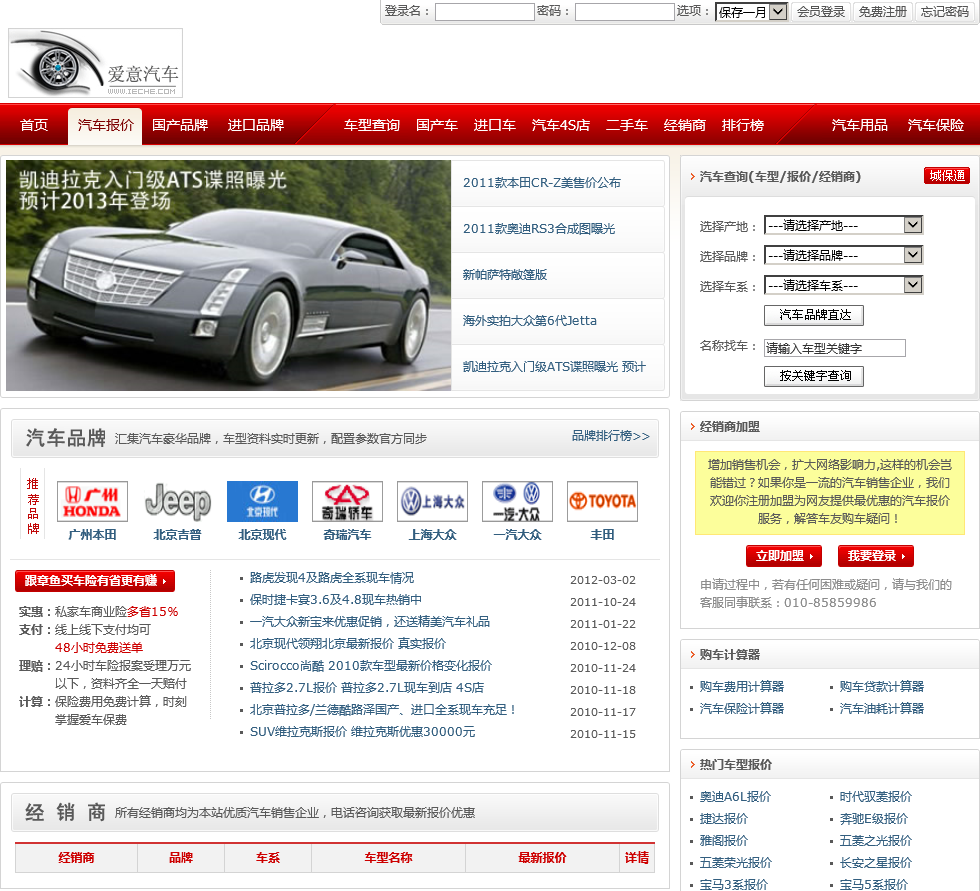Click the 免费注册 button

click(882, 12)
